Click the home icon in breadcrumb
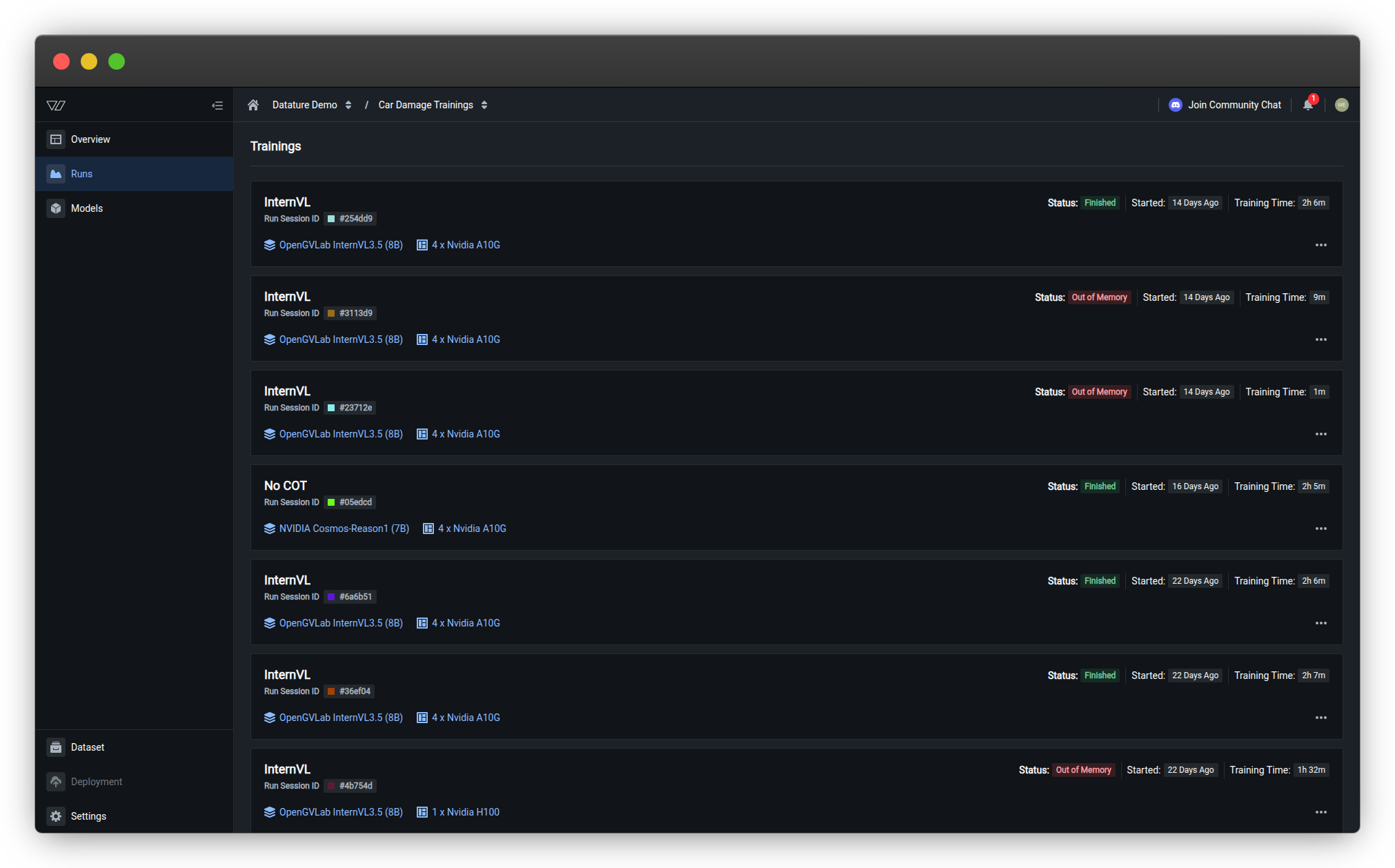 [253, 105]
